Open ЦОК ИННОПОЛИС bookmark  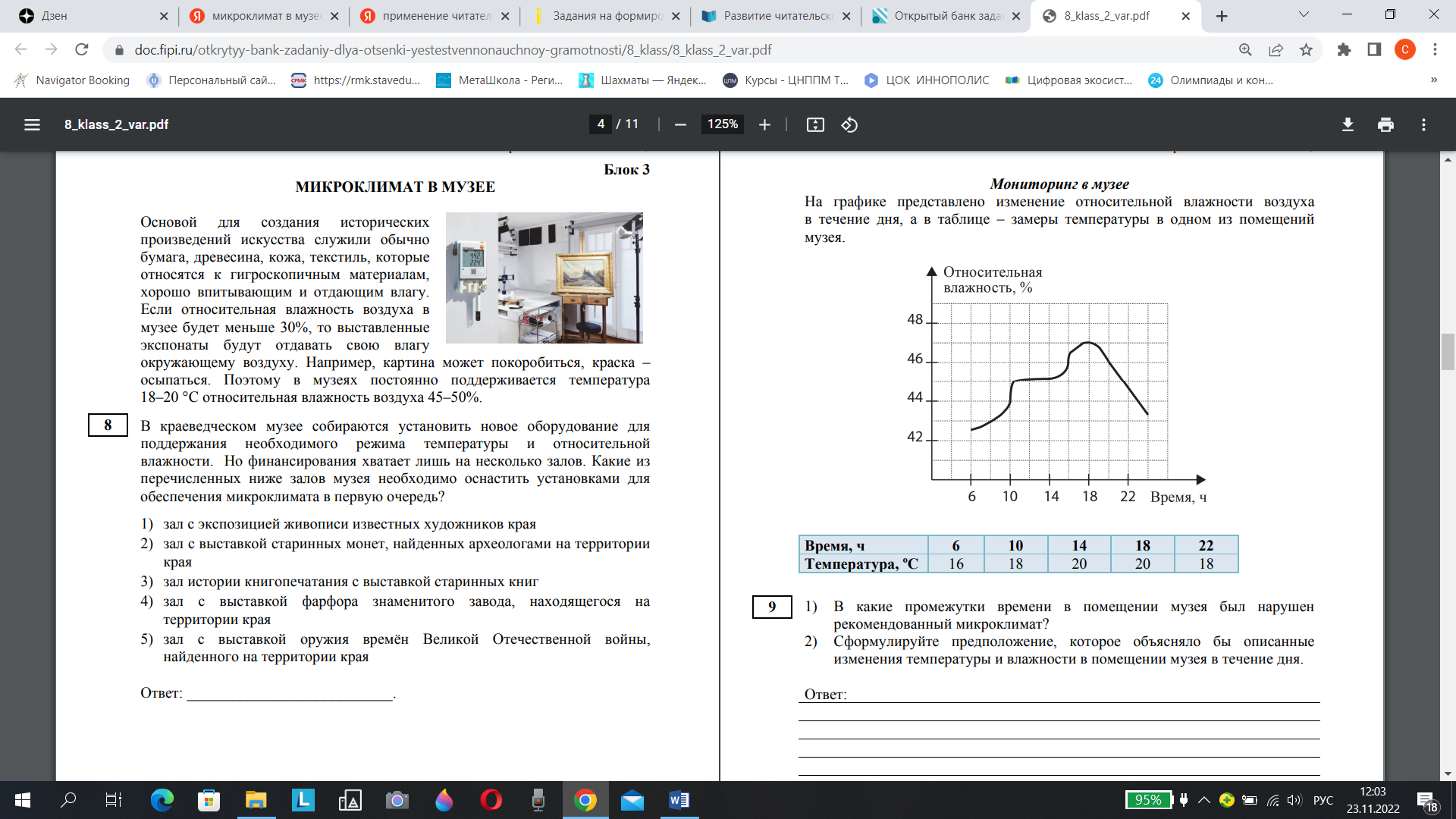927,80
